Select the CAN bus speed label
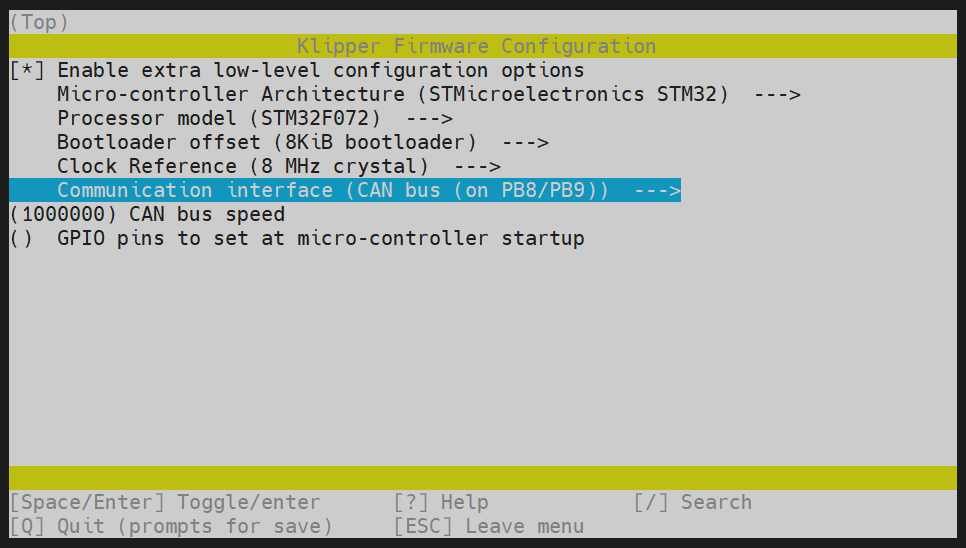The height and width of the screenshot is (548, 966). [x=207, y=215]
